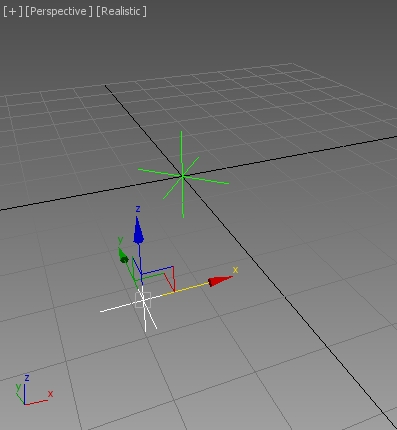
Task: Click the green Y axis arrow of the gizmo
Action: pos(123,256)
